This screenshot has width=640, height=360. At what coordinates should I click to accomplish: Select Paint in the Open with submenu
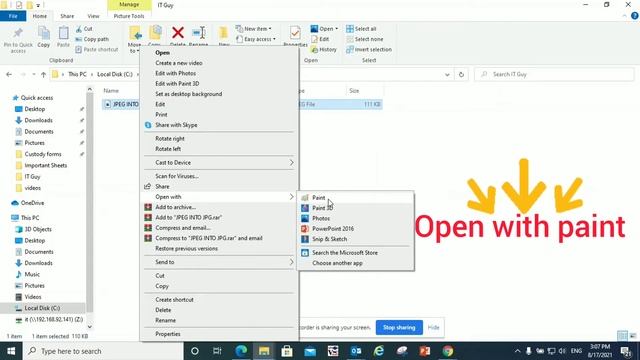point(355,198)
